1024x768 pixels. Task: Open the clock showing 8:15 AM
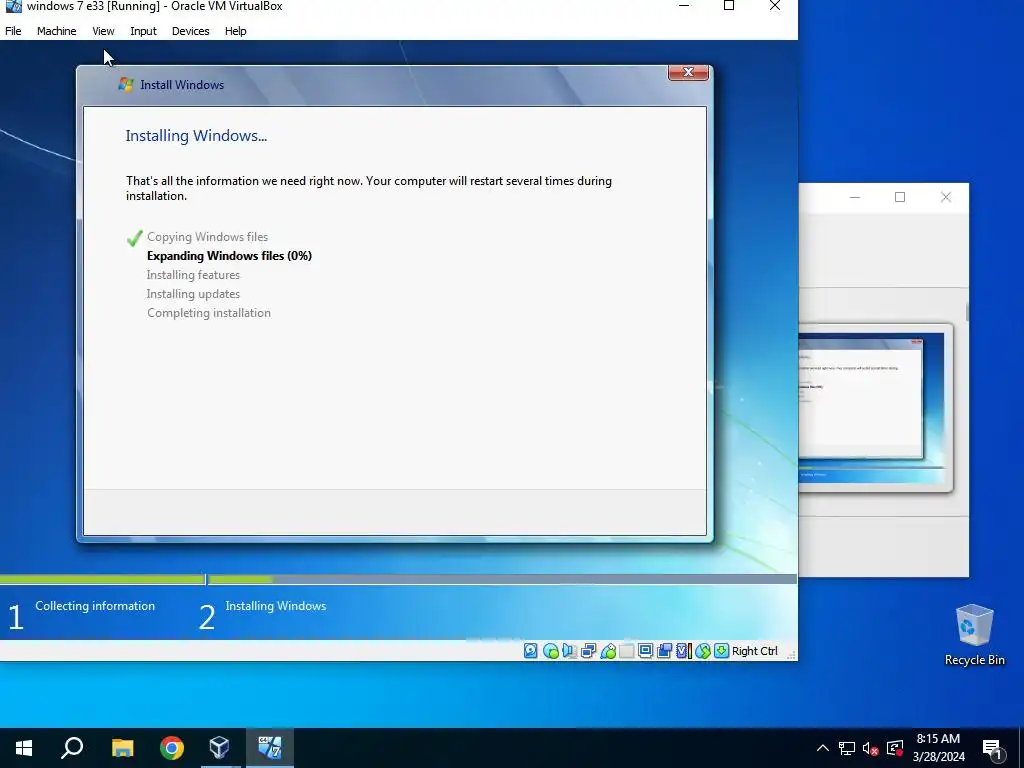[938, 748]
